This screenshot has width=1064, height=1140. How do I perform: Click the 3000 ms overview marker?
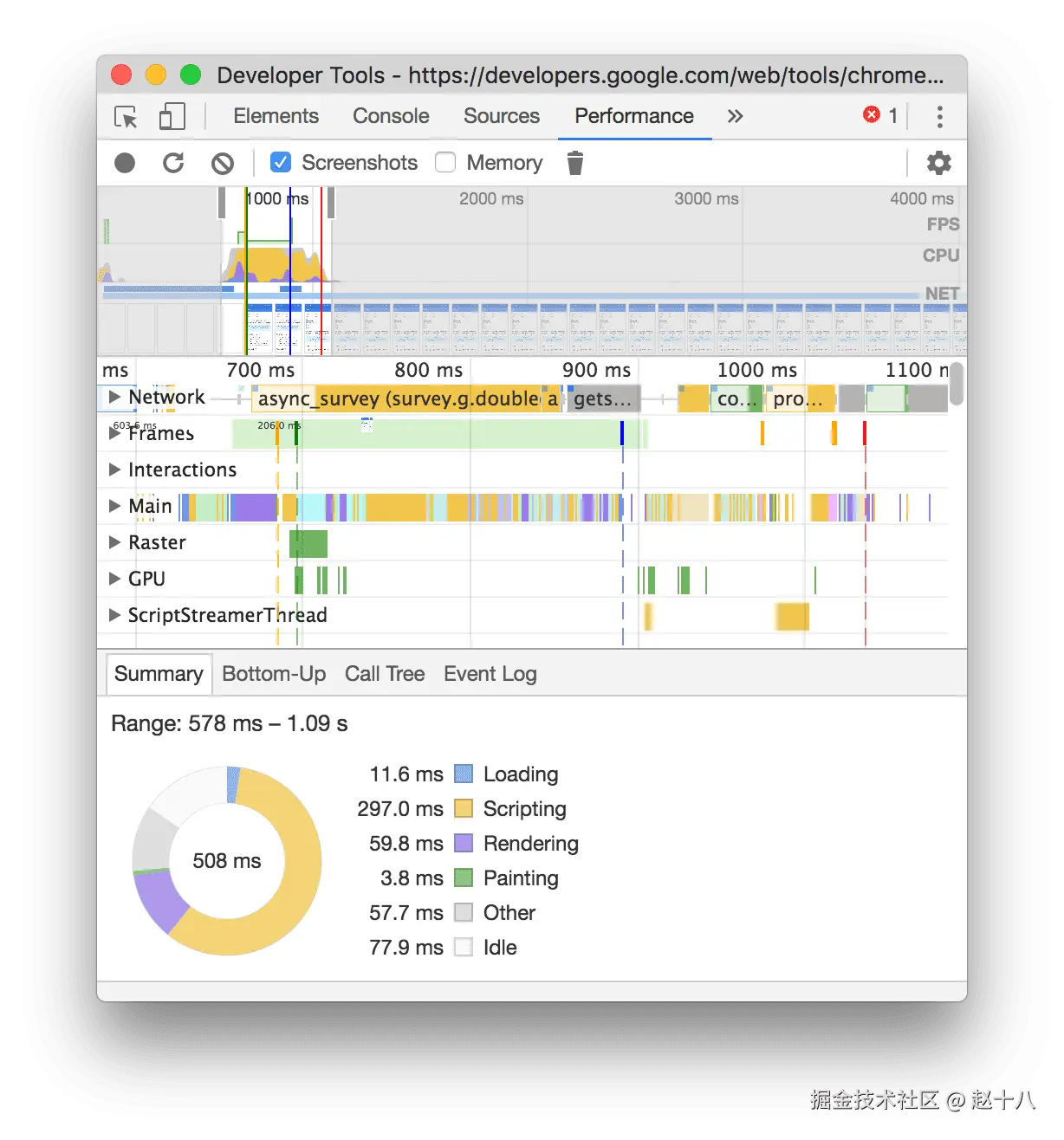pos(706,198)
